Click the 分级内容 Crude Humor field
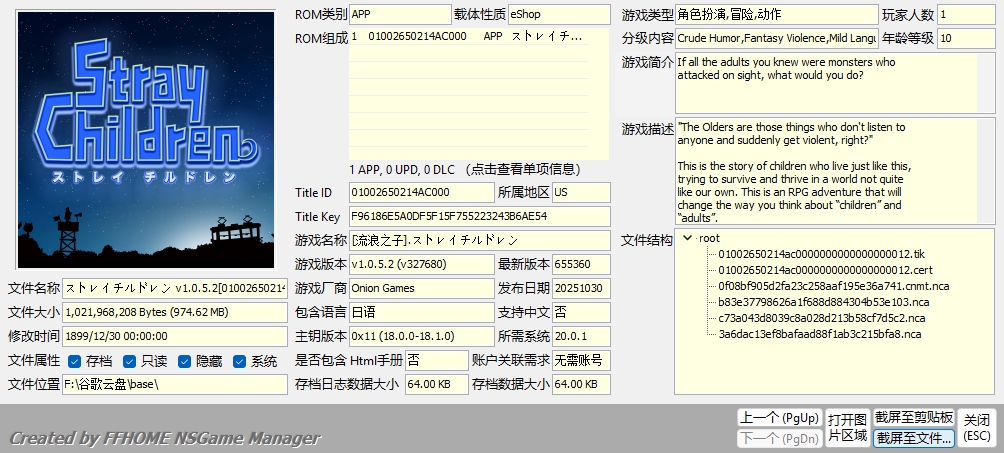 click(777, 38)
